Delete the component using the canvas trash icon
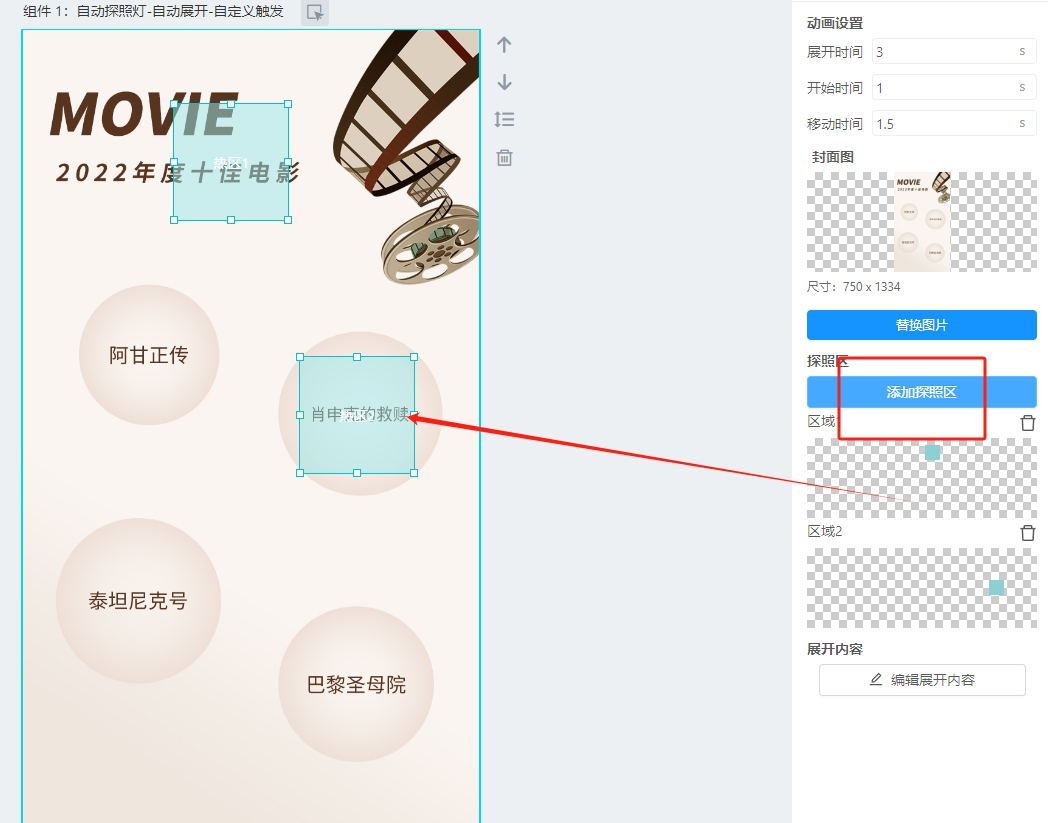1048x823 pixels. pos(504,158)
